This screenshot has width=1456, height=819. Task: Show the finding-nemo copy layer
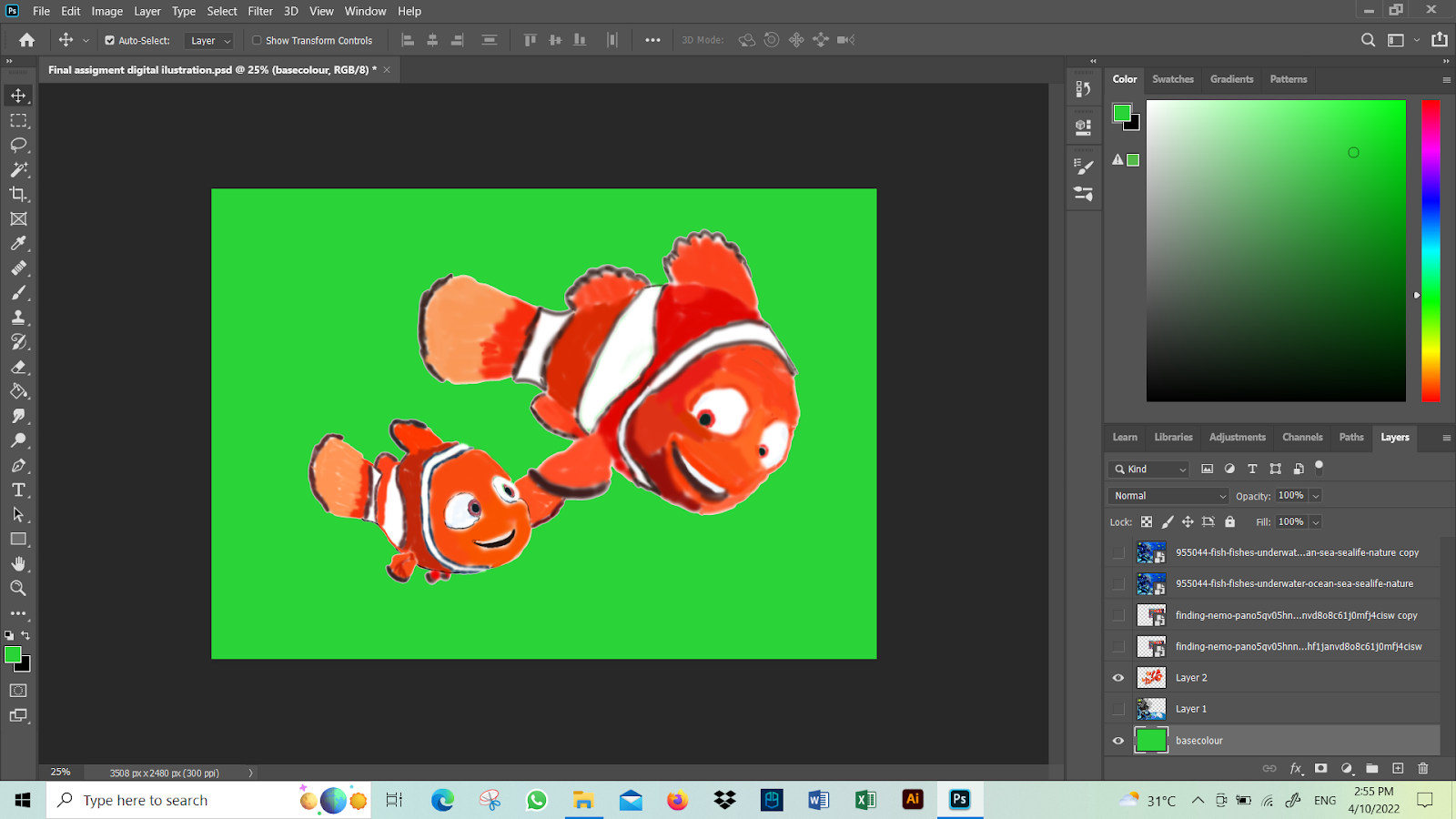coord(1118,615)
